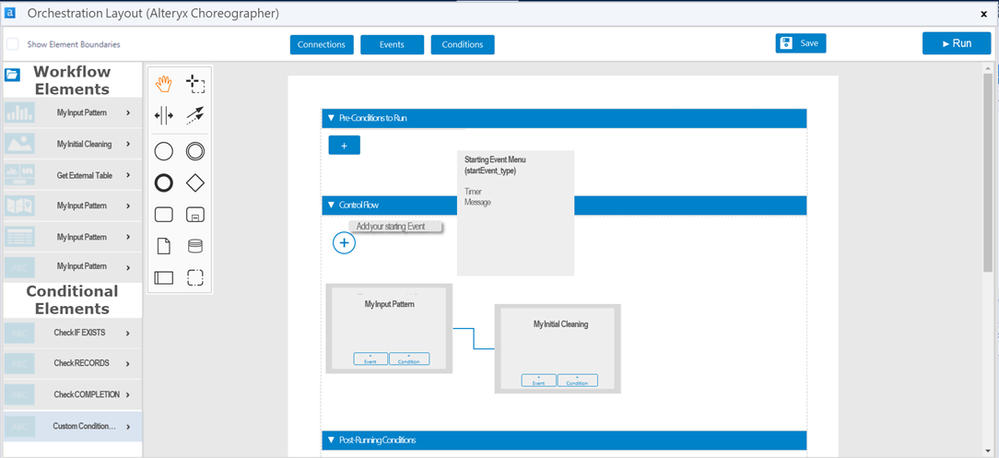The height and width of the screenshot is (458, 999).
Task: Add Event on My Initial Cleaning node
Action: pos(539,380)
